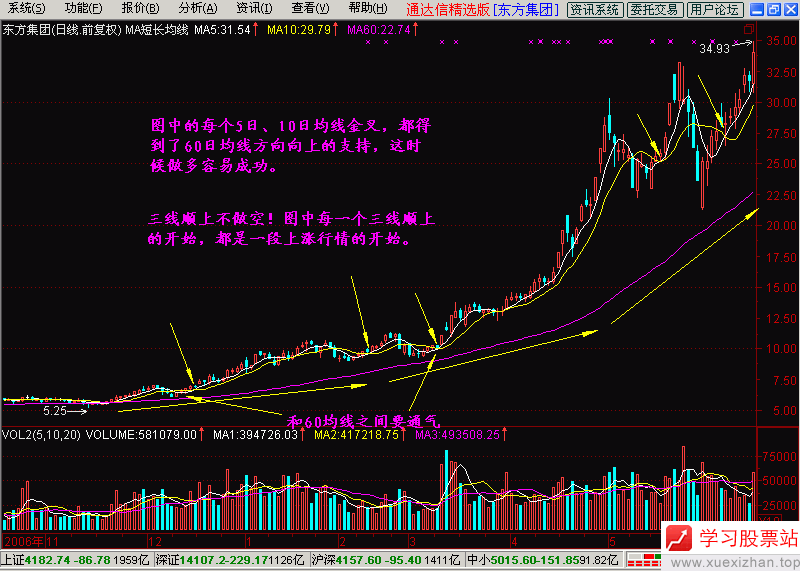Click the red-green market status indicator icon
The image size is (800, 571).
point(643,560)
